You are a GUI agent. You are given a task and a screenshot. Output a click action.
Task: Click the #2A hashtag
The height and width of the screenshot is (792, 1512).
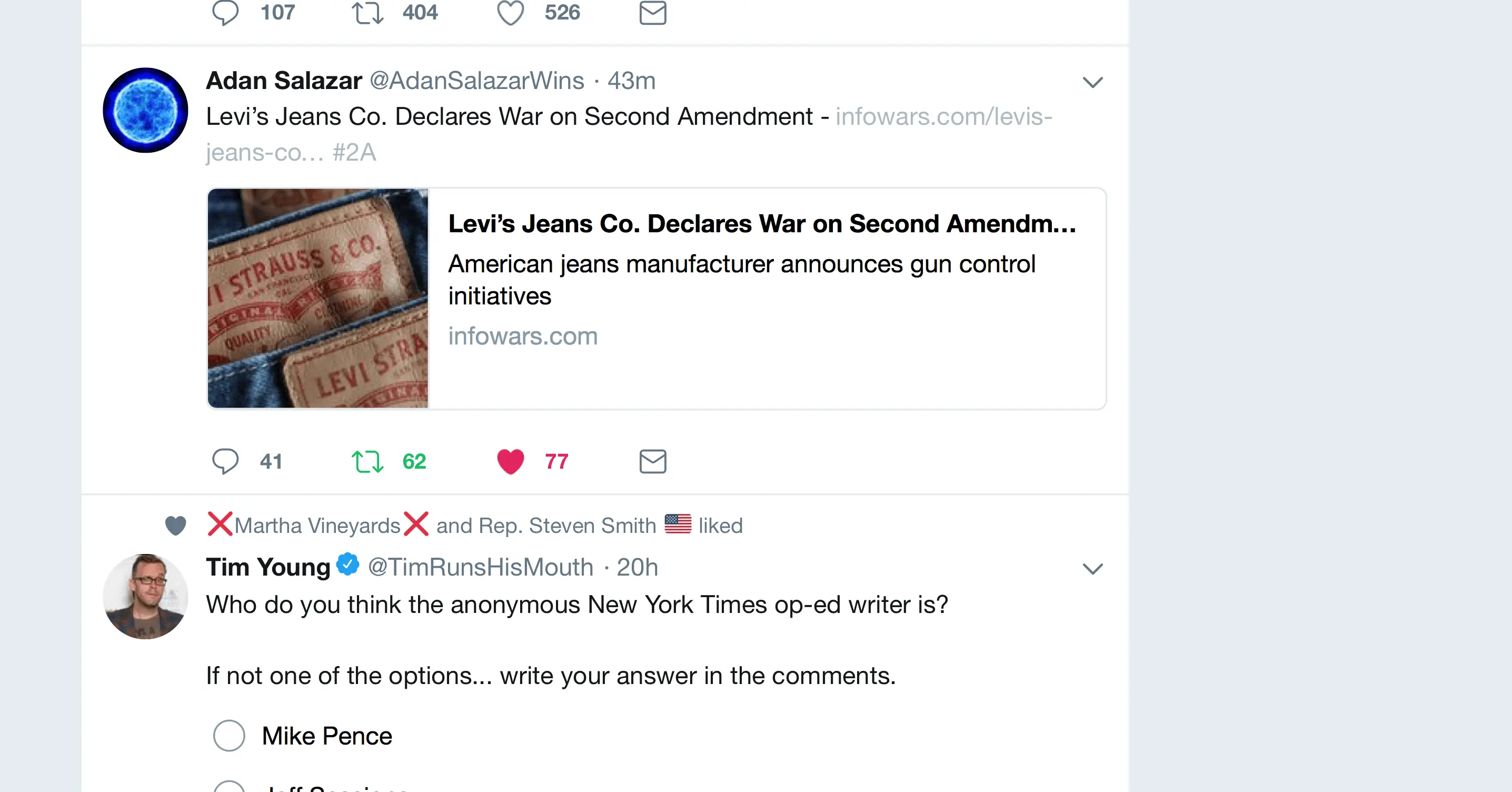pyautogui.click(x=354, y=153)
